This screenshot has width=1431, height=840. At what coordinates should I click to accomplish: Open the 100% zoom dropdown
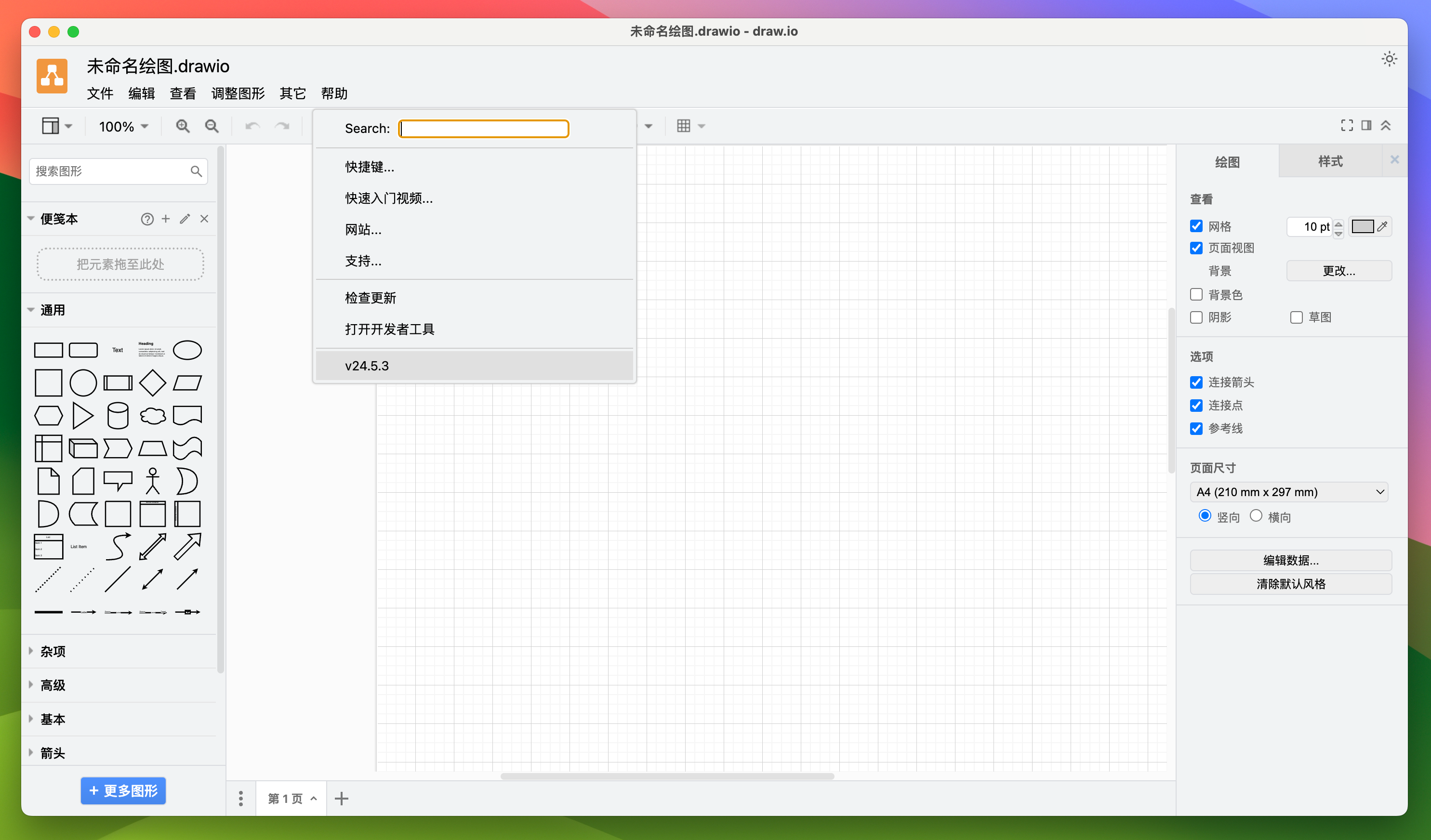click(124, 126)
